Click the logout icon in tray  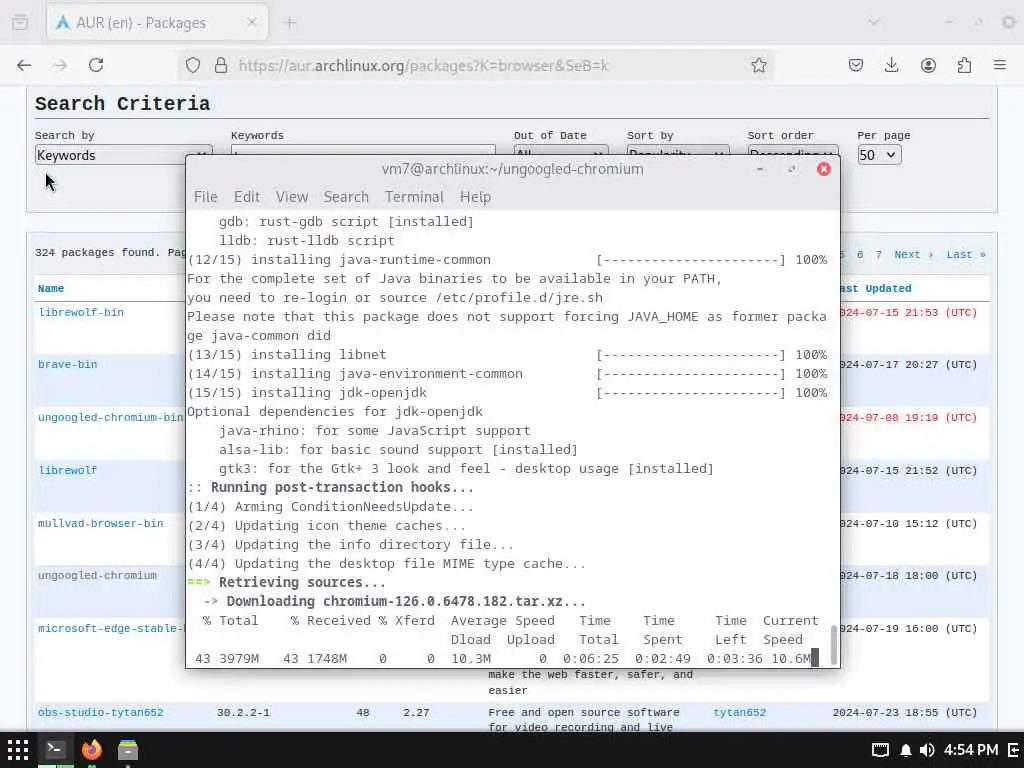[1014, 750]
